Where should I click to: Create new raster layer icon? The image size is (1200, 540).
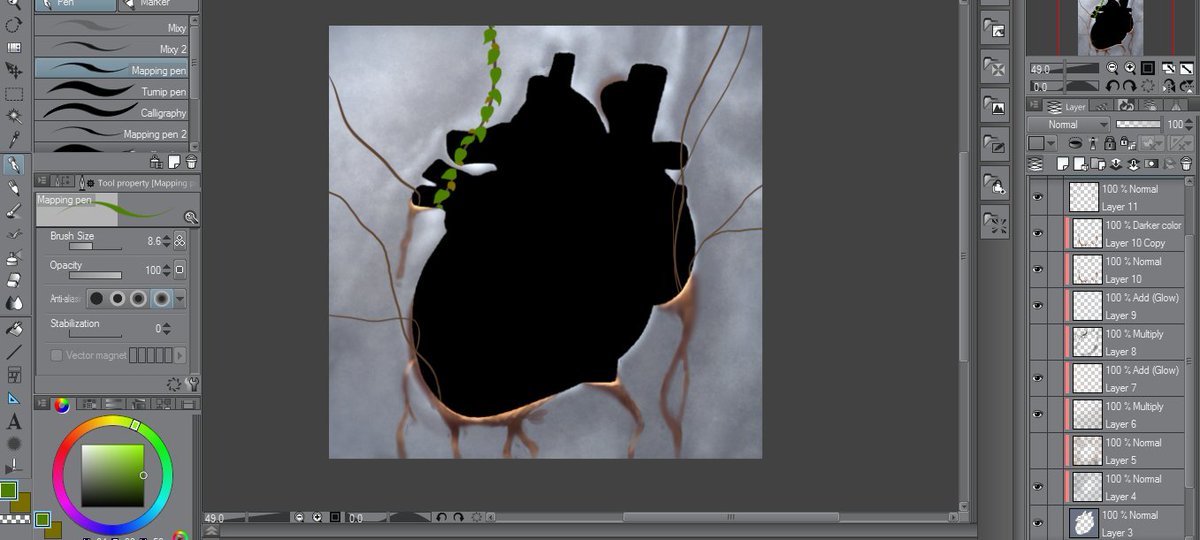[x=1064, y=163]
